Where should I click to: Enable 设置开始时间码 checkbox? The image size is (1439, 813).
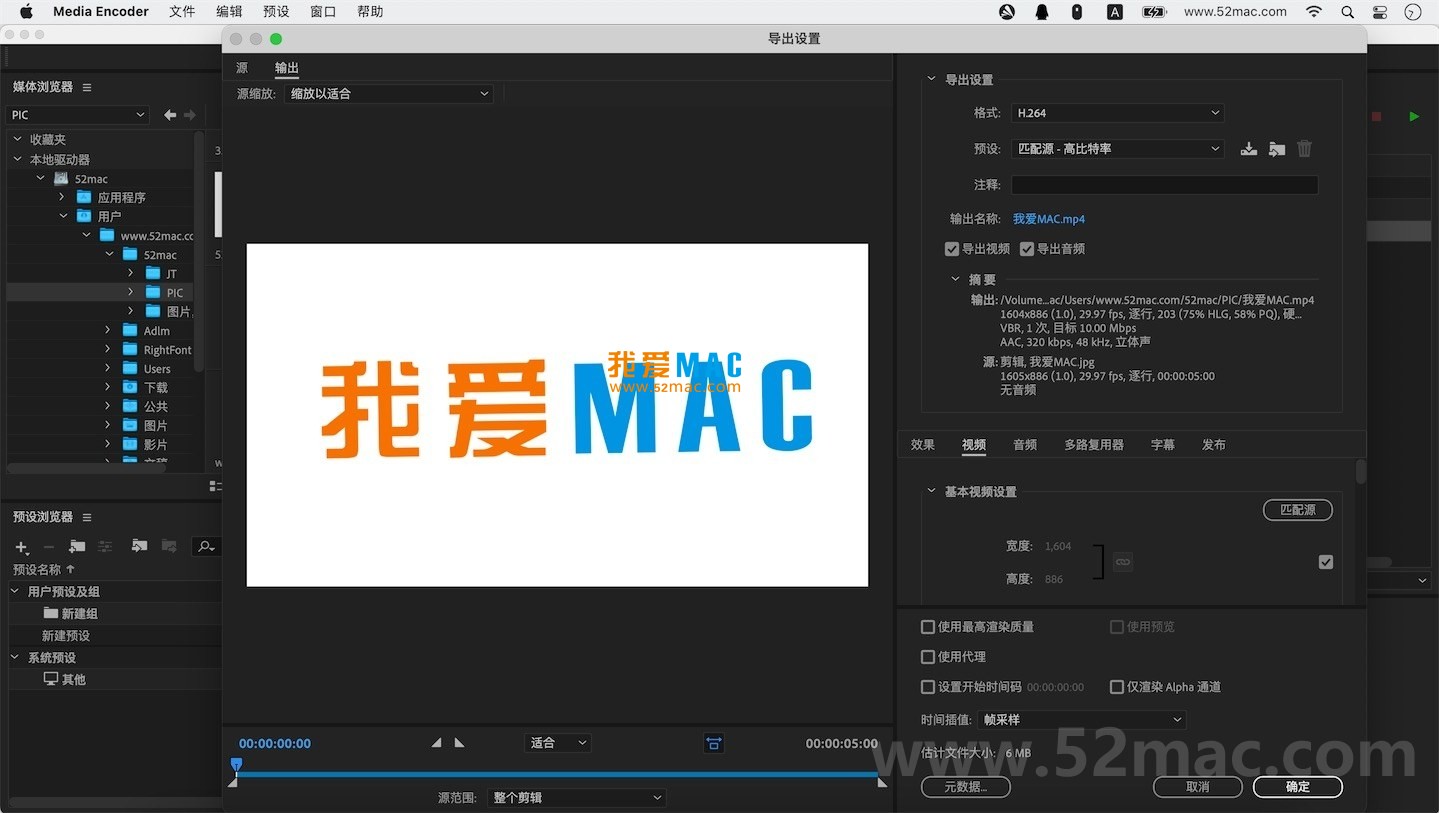click(928, 687)
